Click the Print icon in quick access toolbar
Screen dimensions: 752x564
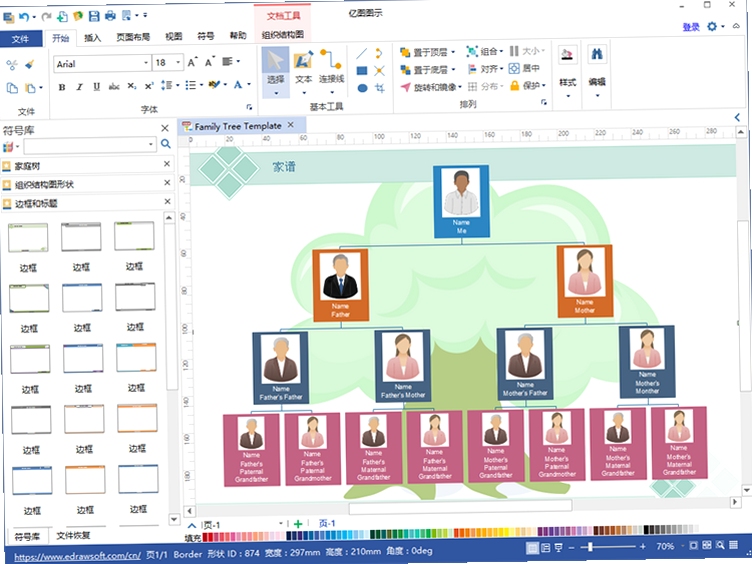110,16
